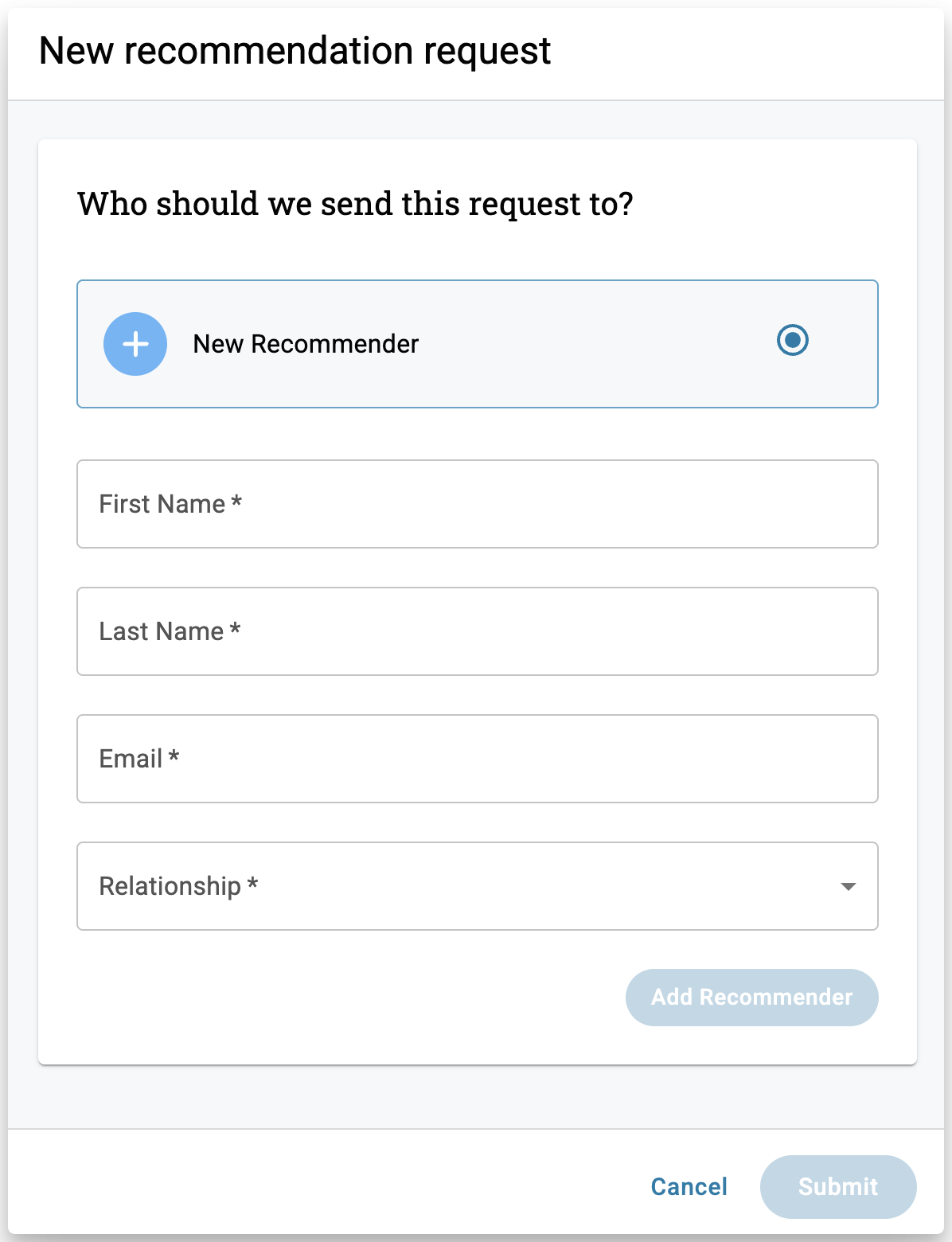Viewport: 952px width, 1242px height.
Task: Click the Email placeholder label
Action: [131, 759]
